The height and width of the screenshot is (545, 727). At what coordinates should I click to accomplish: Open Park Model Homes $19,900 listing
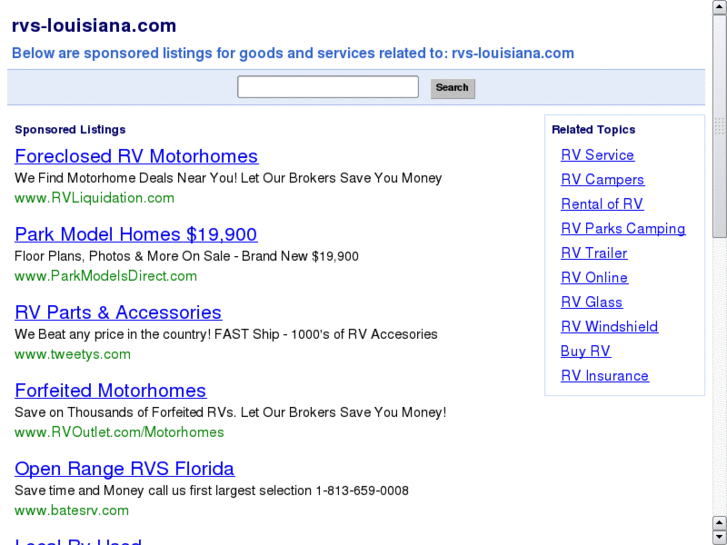(x=136, y=234)
